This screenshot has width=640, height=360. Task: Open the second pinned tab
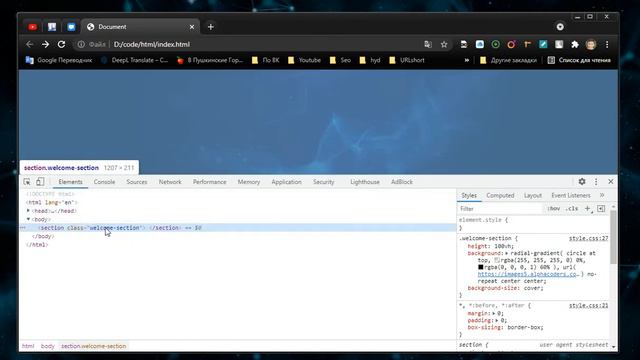pos(52,27)
